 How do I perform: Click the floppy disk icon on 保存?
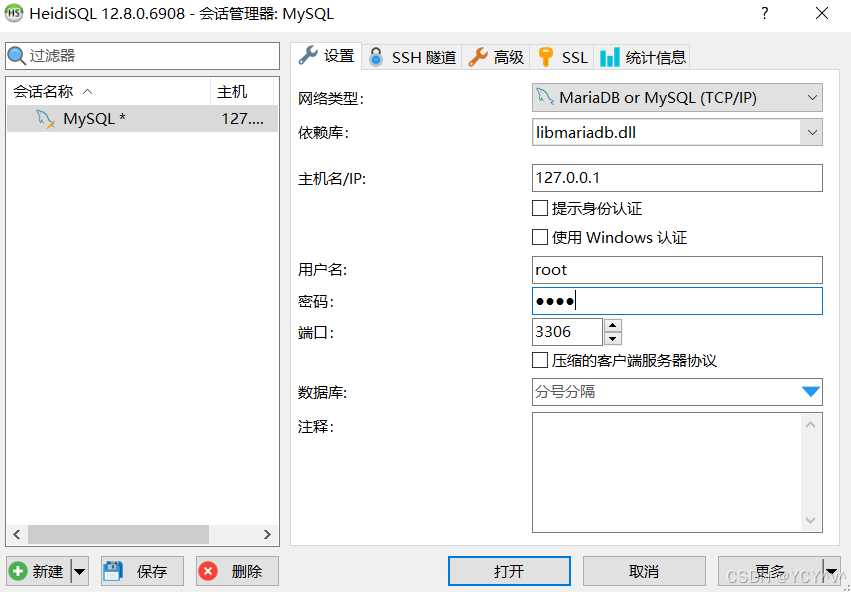114,571
